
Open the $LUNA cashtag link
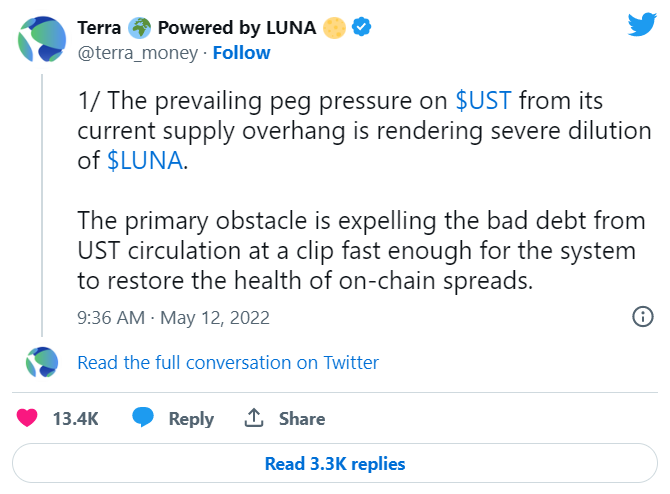tap(144, 162)
